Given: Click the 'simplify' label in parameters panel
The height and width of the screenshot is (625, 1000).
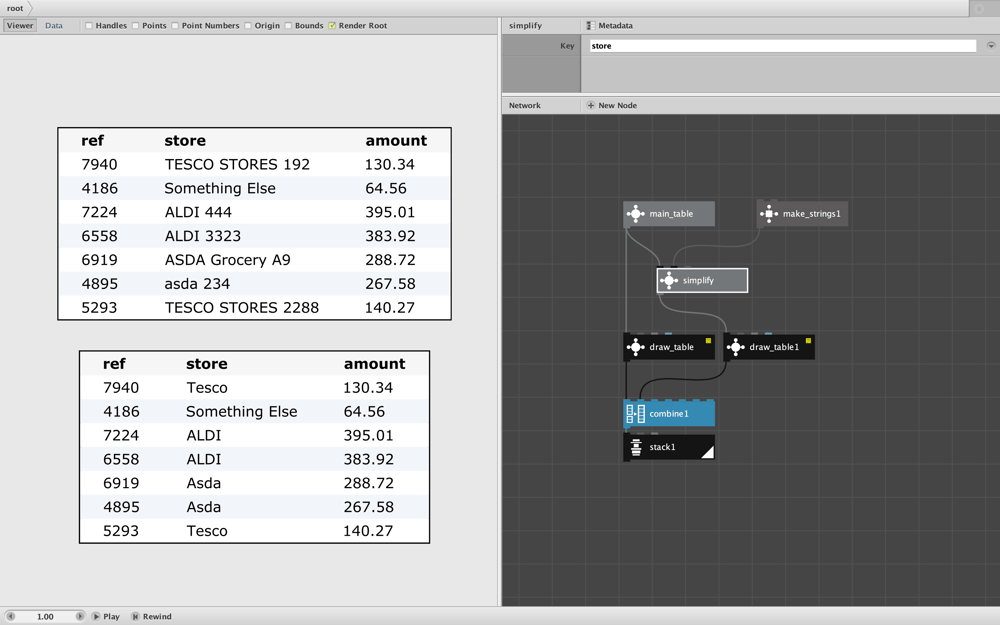Looking at the screenshot, I should tap(526, 26).
